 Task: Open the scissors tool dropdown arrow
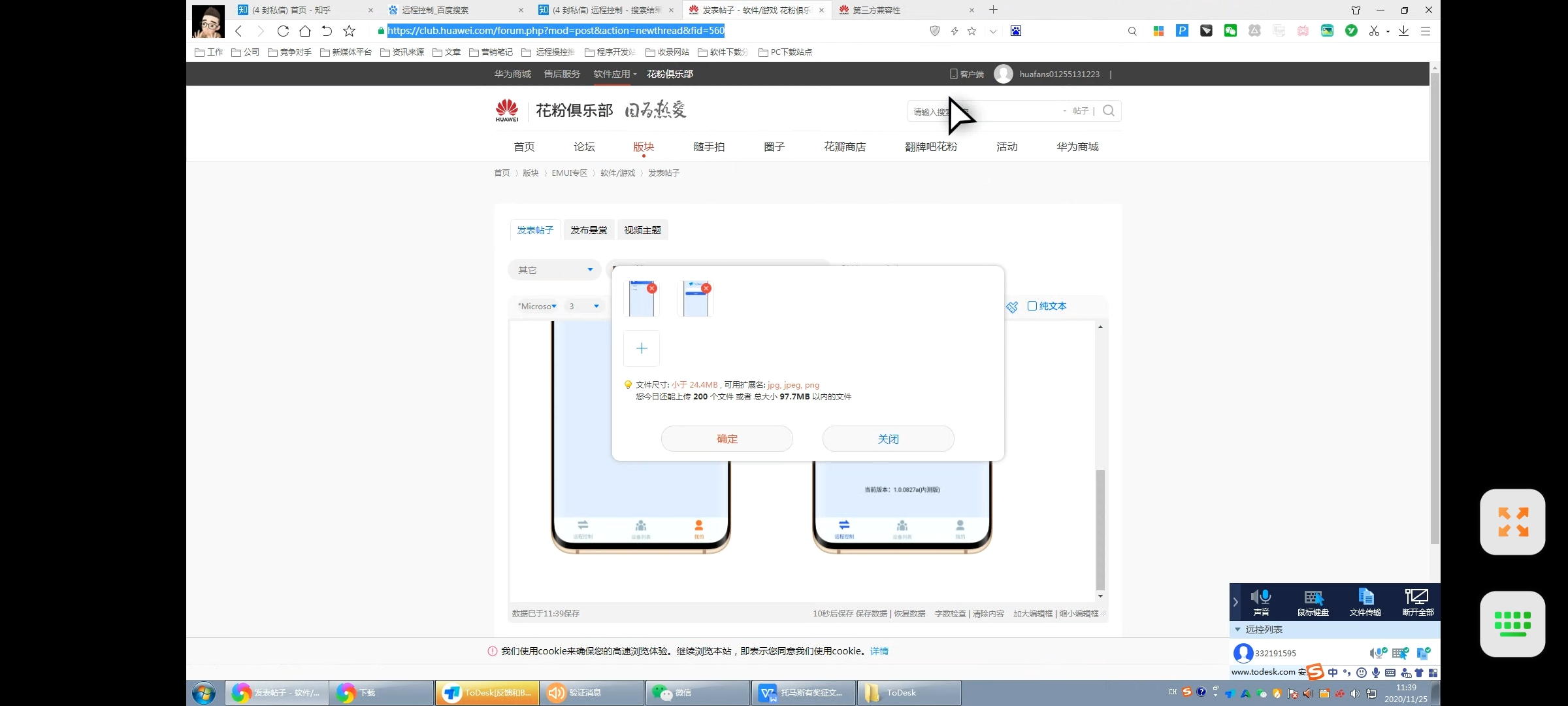[x=1387, y=31]
